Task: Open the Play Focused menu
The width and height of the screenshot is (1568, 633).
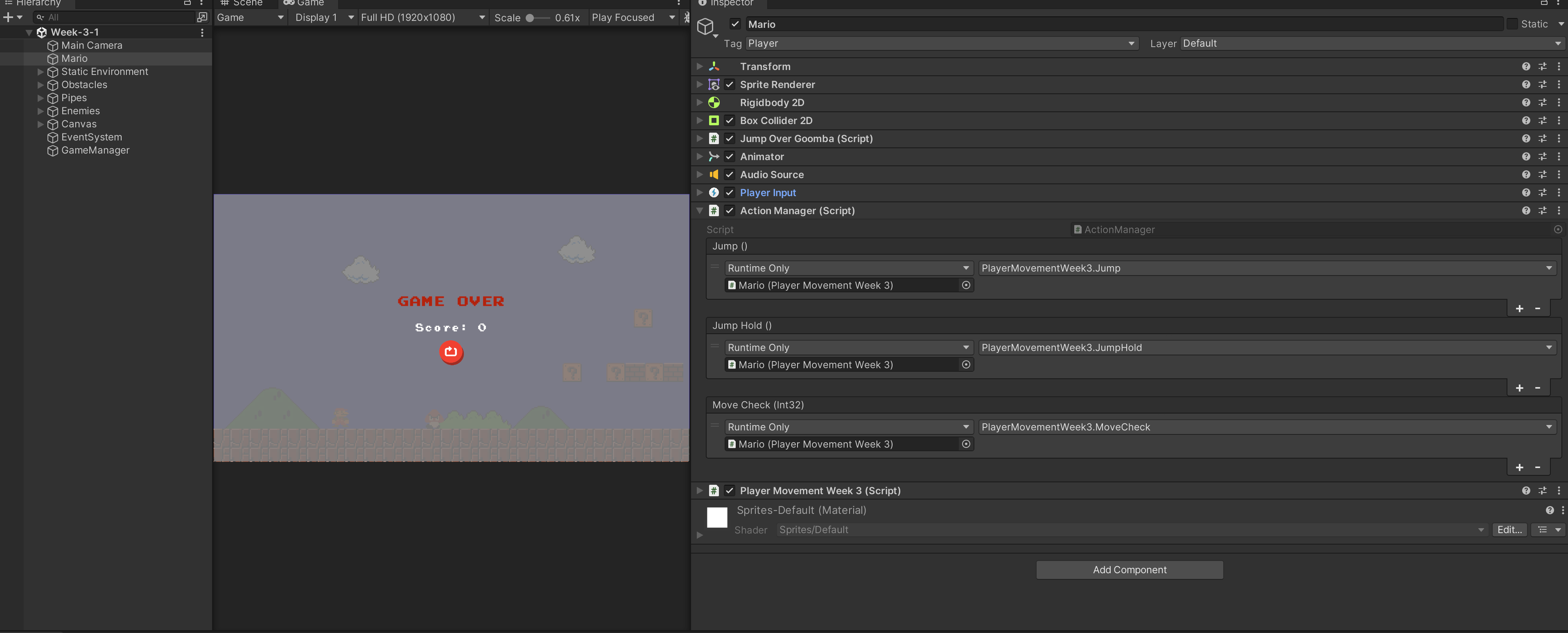Action: coord(633,18)
